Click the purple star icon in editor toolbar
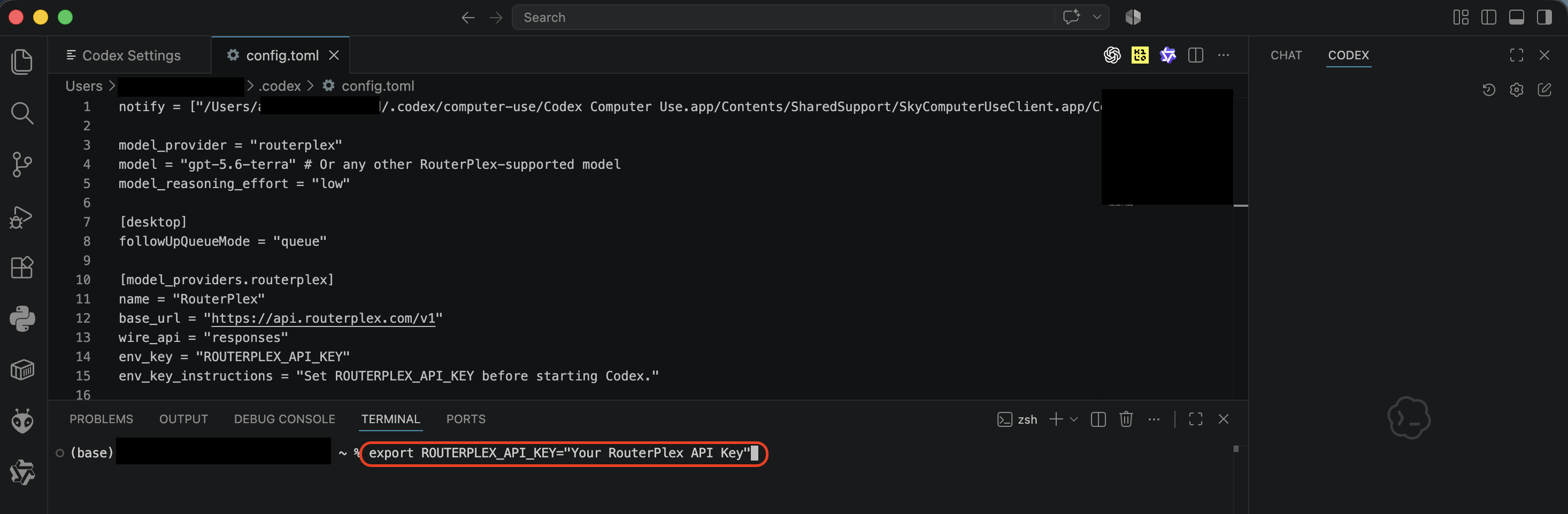This screenshot has height=514, width=1568. [1168, 56]
